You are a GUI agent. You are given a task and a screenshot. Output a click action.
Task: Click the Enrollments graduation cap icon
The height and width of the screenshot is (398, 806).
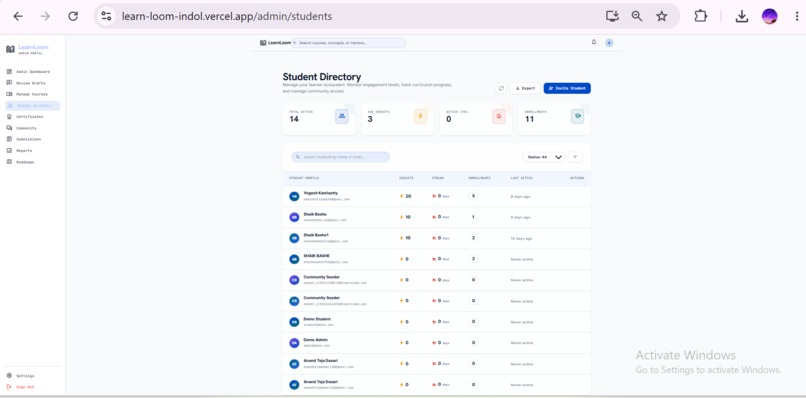[x=577, y=117]
